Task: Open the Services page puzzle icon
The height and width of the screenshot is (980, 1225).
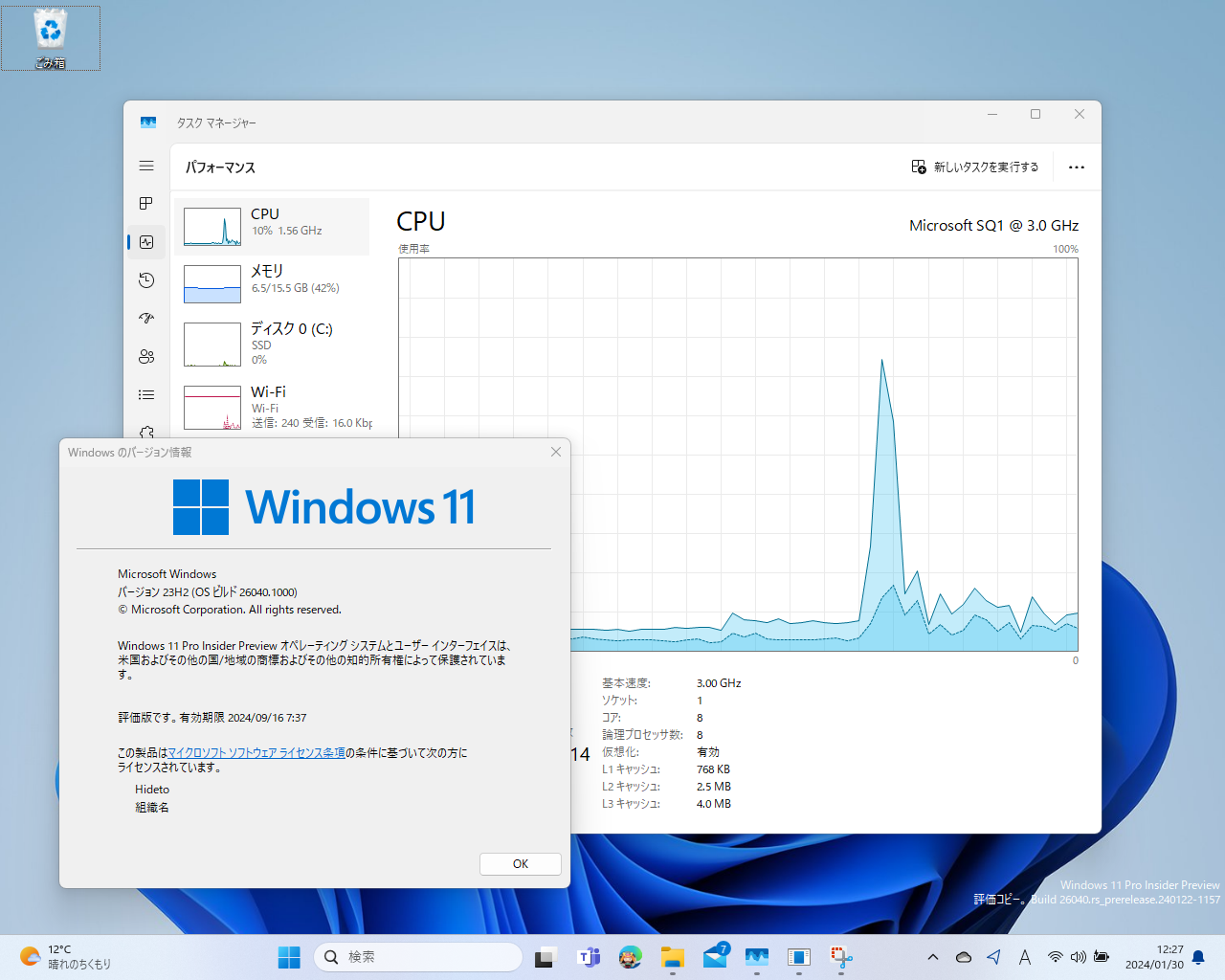Action: click(x=146, y=431)
